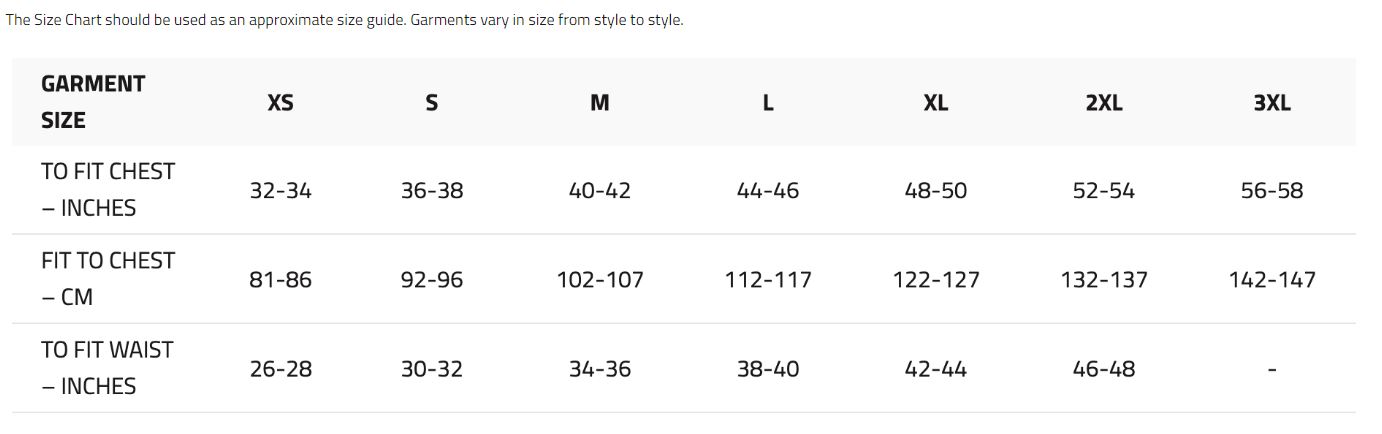Click the empty dash cell under 3XL
This screenshot has width=1382, height=434.
(1271, 370)
